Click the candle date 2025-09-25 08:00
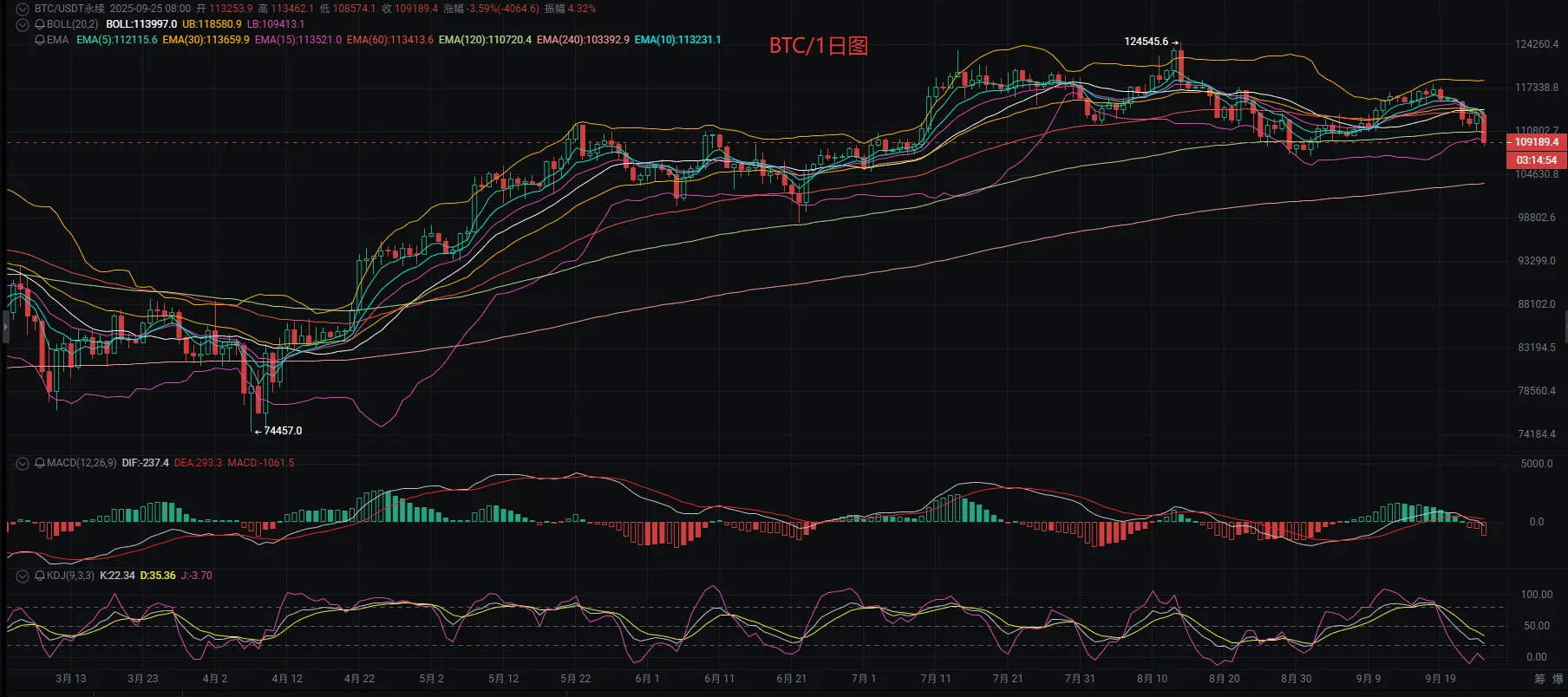The height and width of the screenshot is (697, 1568). click(150, 9)
